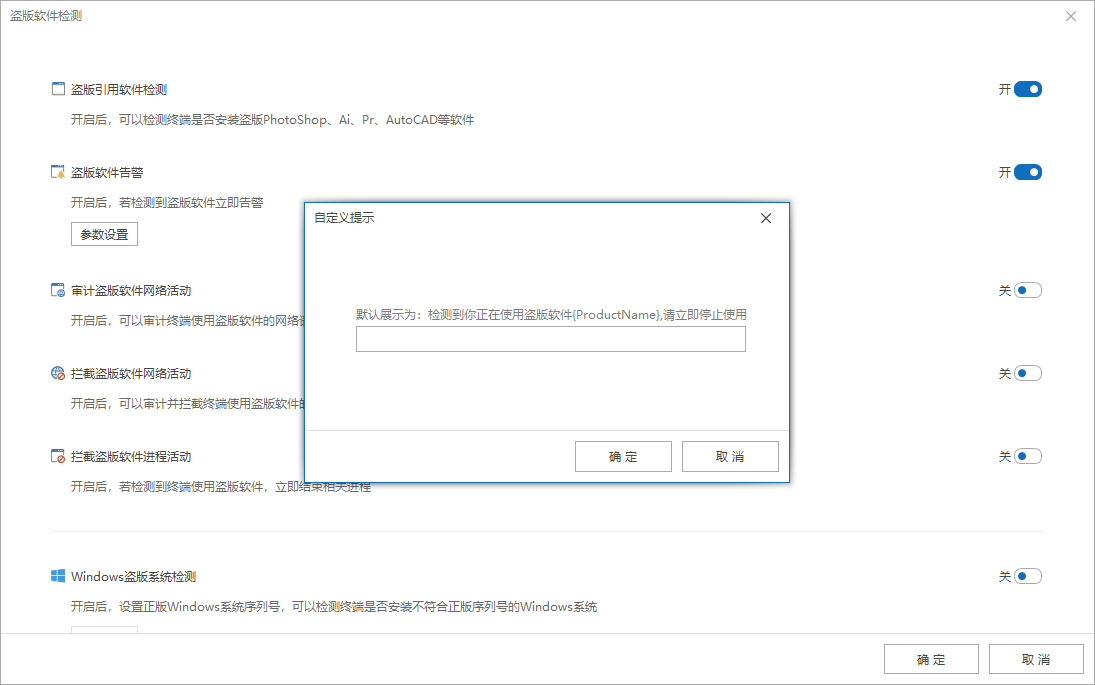Click the 审计盗版软件网络活动 icon

(58, 290)
